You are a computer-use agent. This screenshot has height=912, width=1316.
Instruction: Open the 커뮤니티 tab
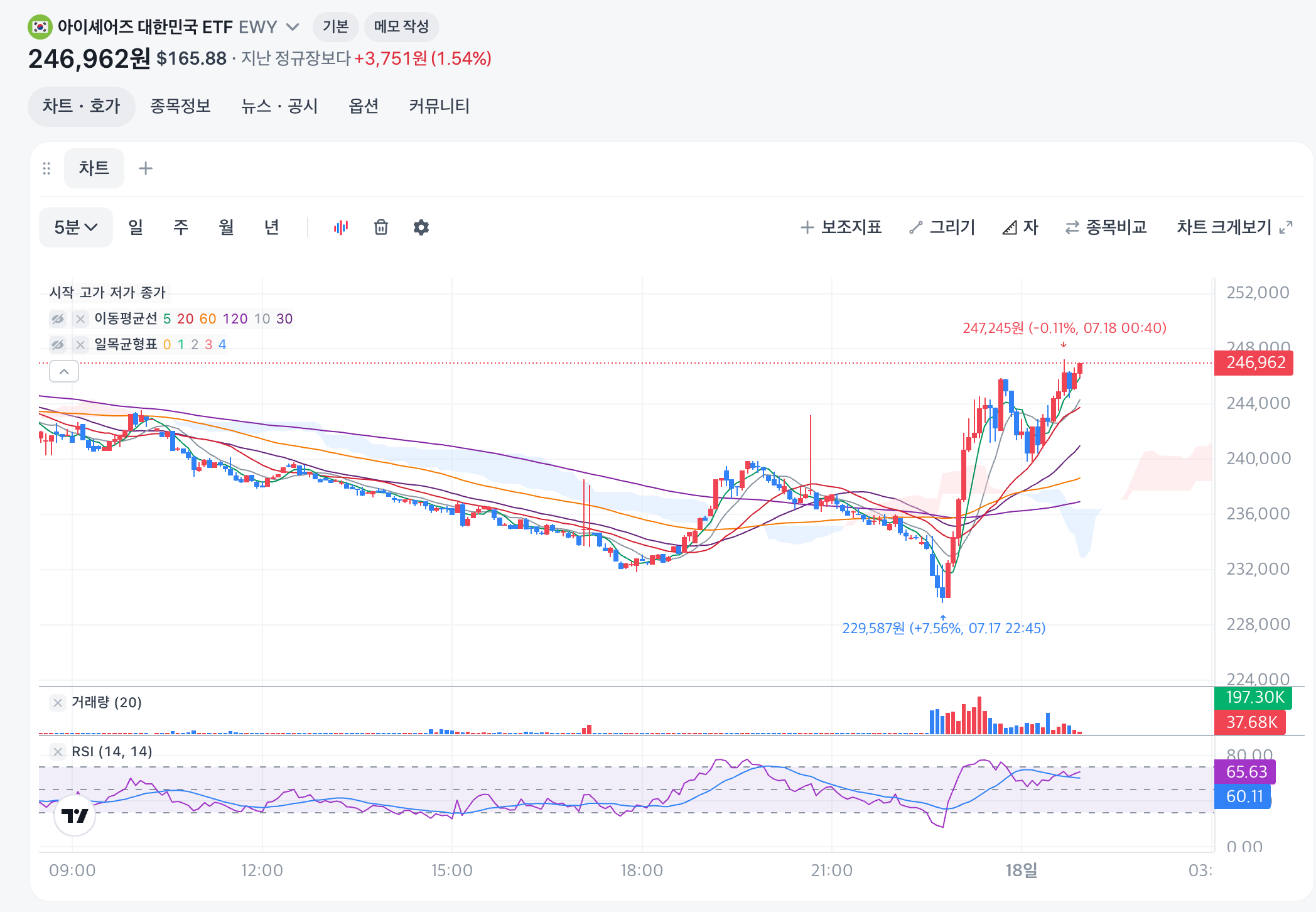coord(440,106)
